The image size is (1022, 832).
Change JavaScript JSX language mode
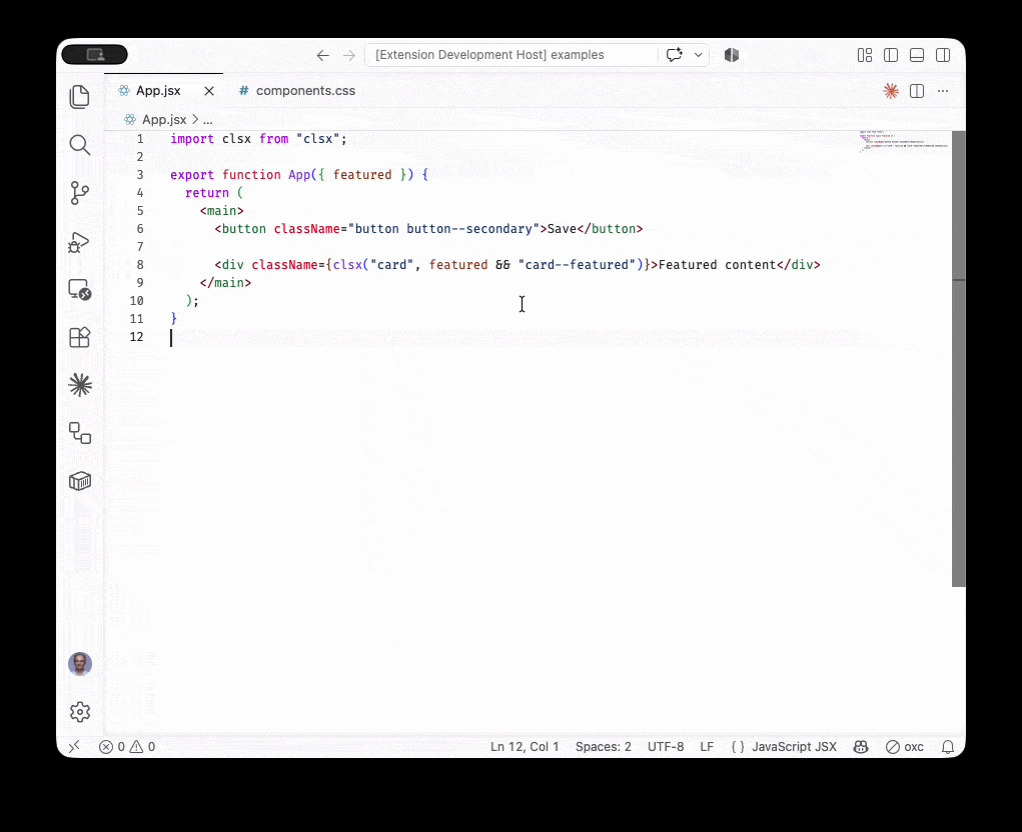794,747
